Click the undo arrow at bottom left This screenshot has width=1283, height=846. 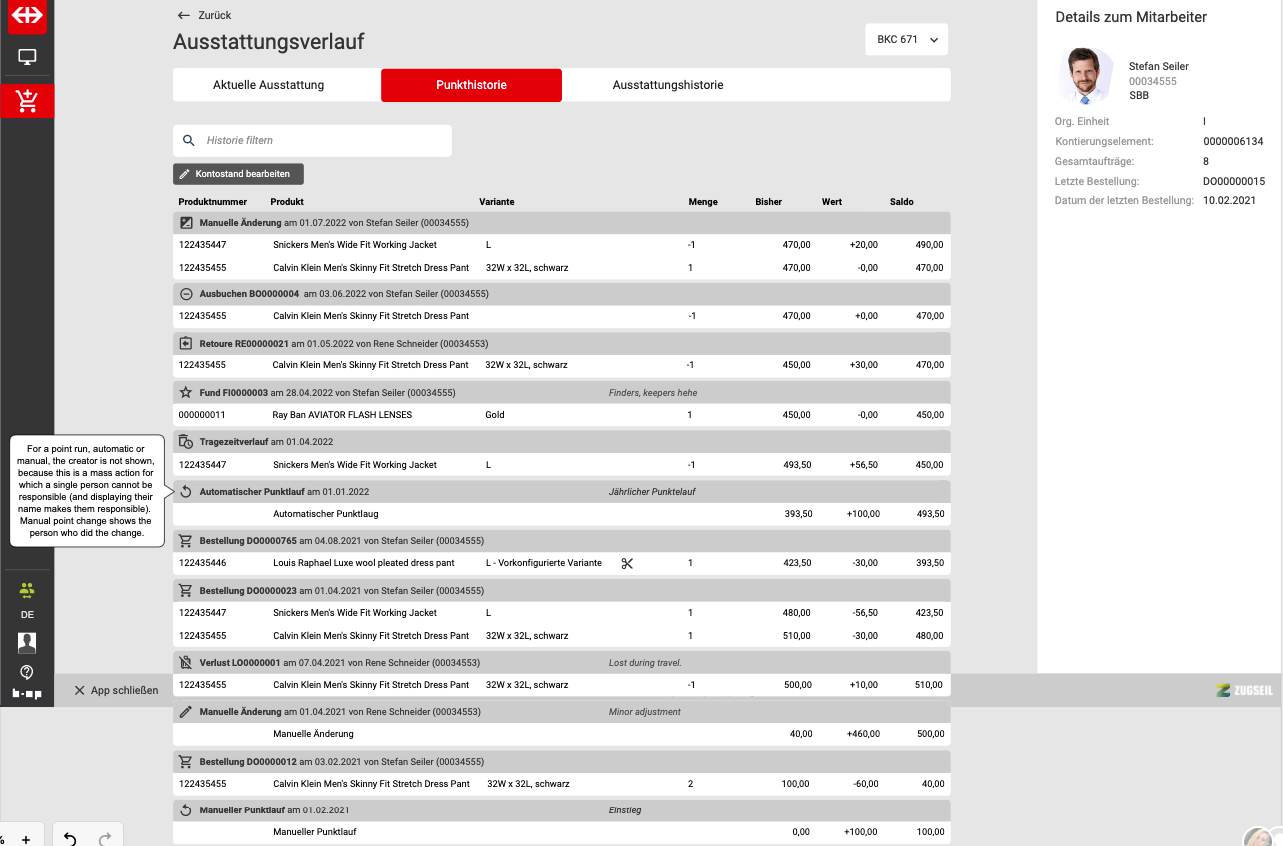[x=70, y=838]
